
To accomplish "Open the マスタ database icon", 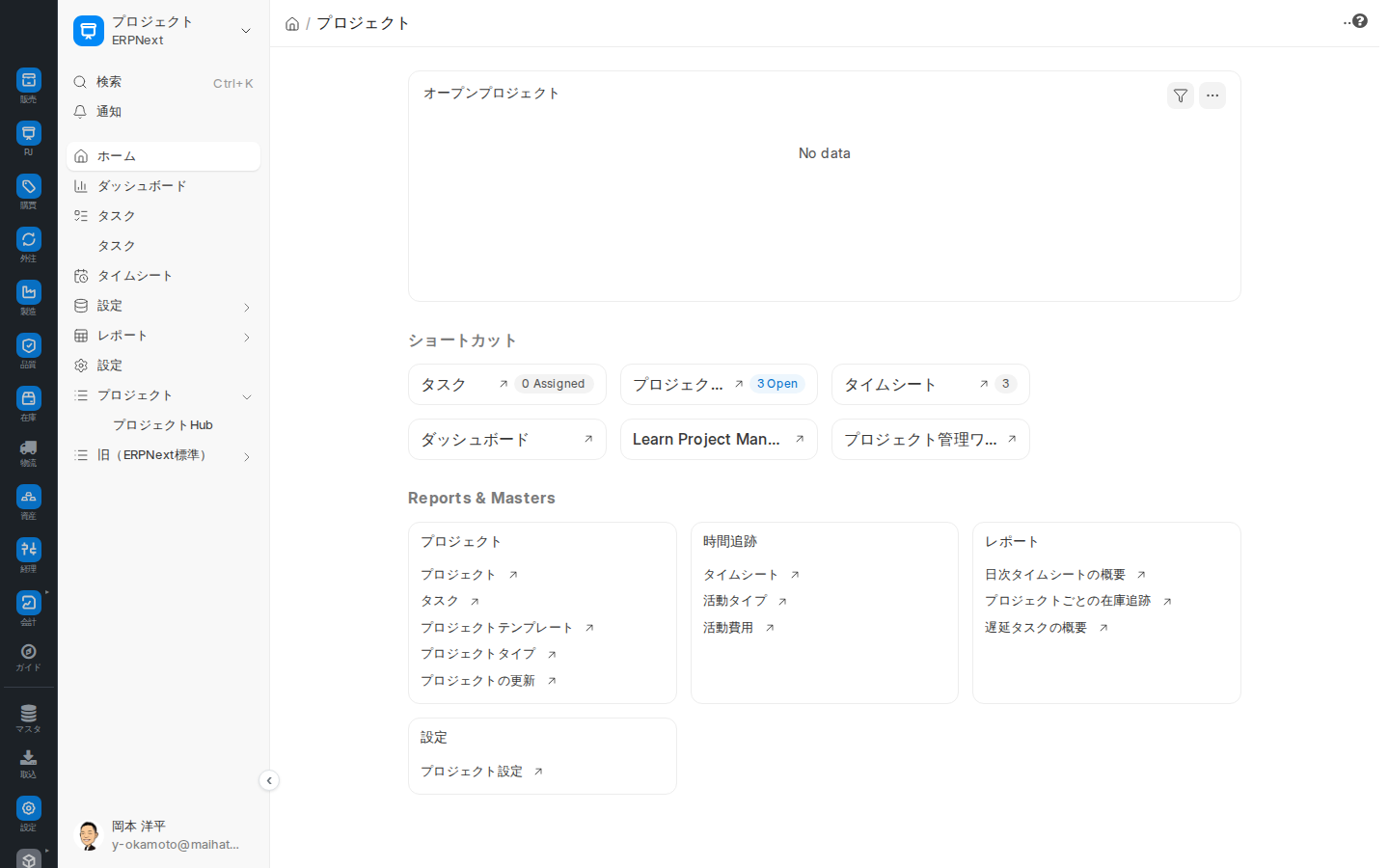I will [x=29, y=714].
